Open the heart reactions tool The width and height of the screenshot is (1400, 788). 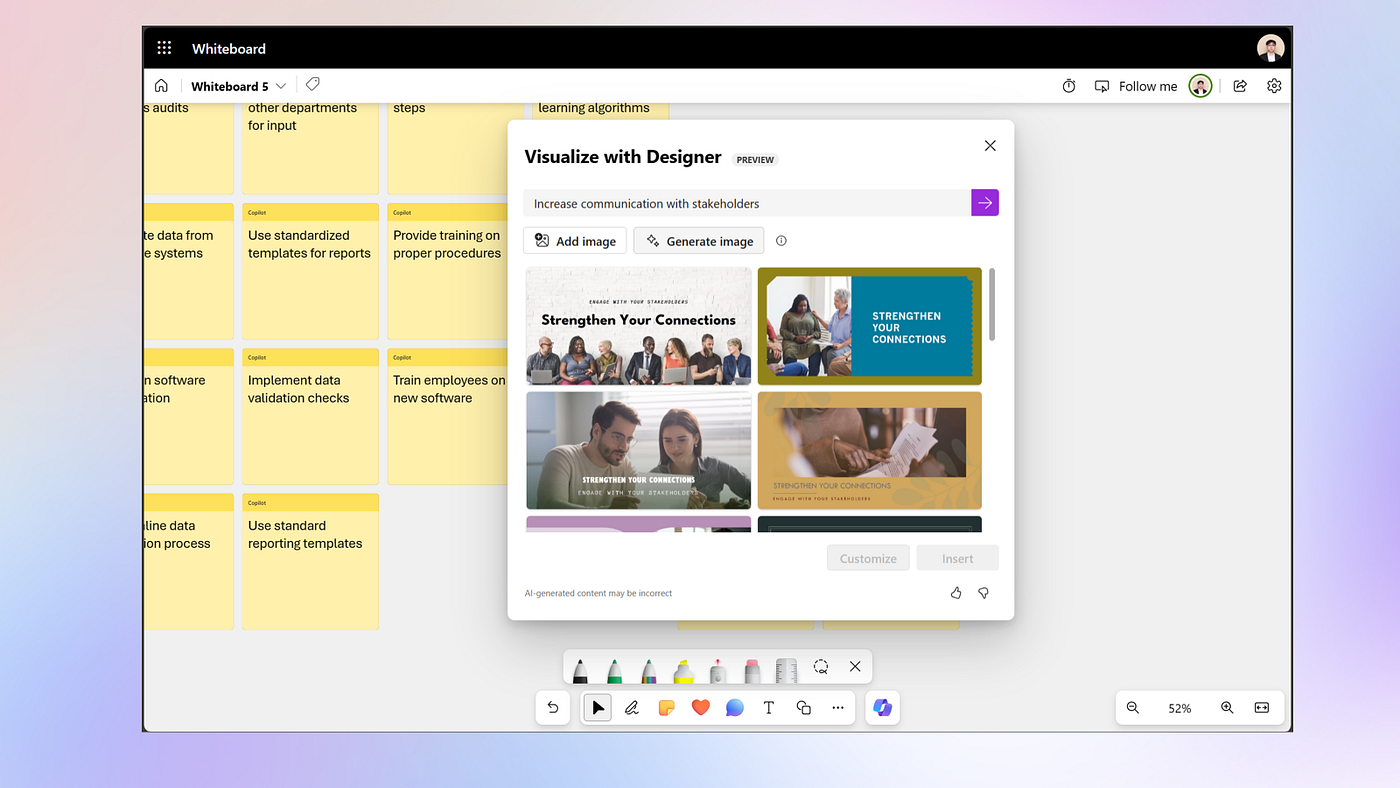(700, 708)
